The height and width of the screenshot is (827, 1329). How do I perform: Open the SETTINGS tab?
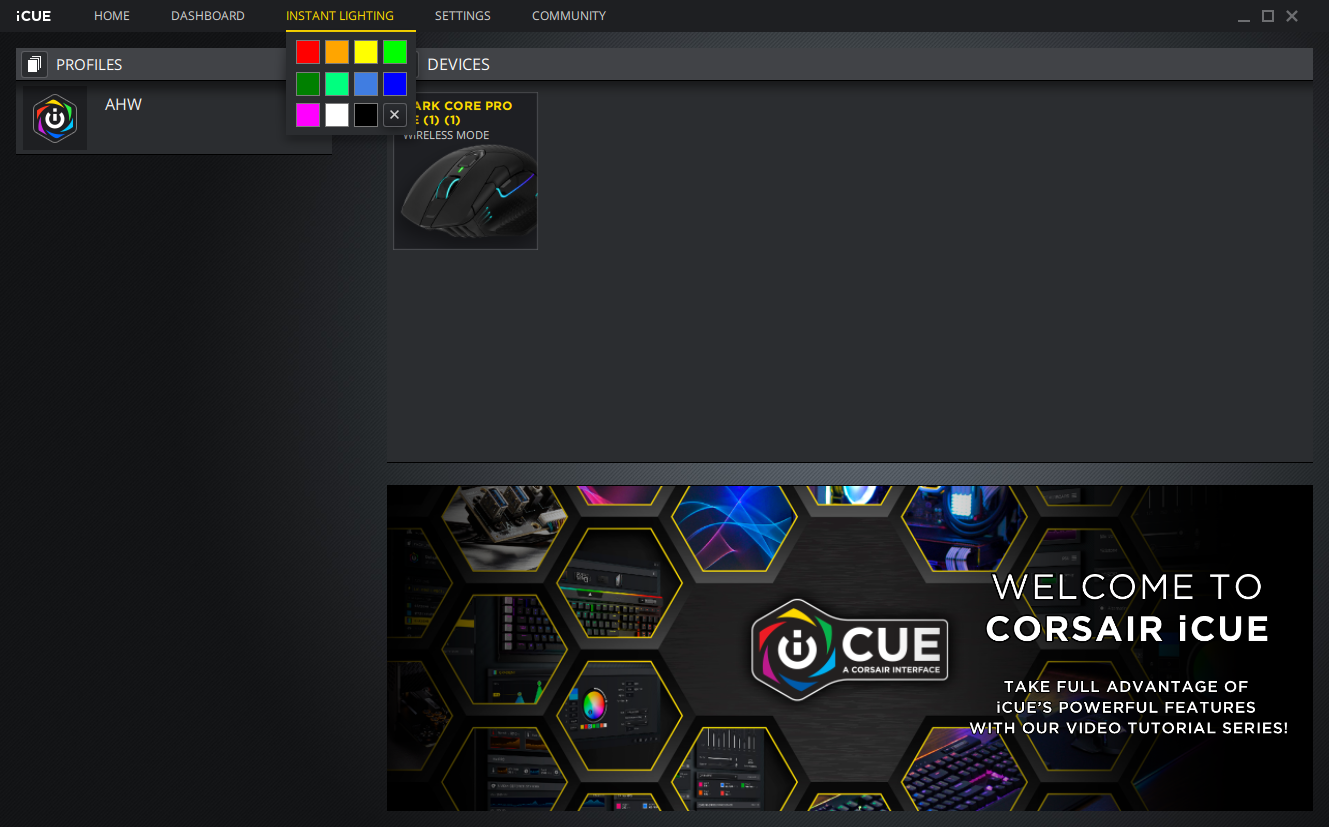463,16
